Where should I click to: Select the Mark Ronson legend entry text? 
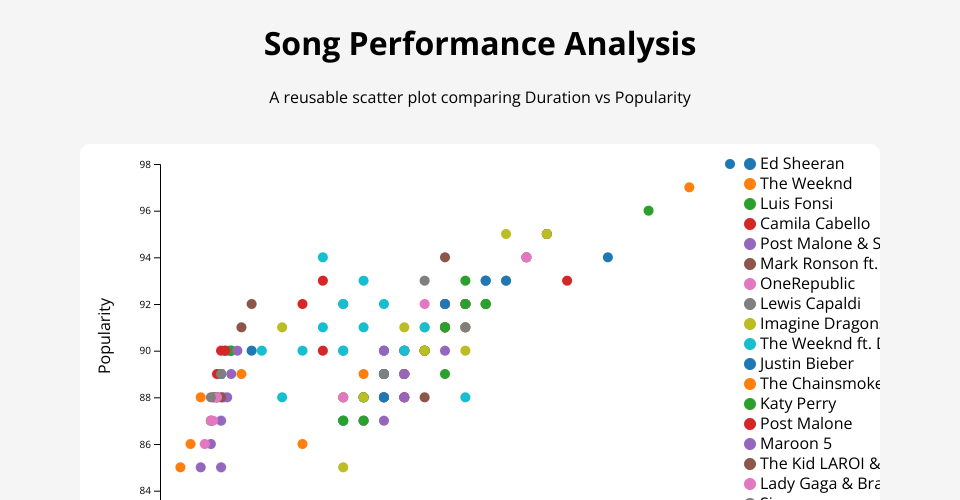click(818, 264)
